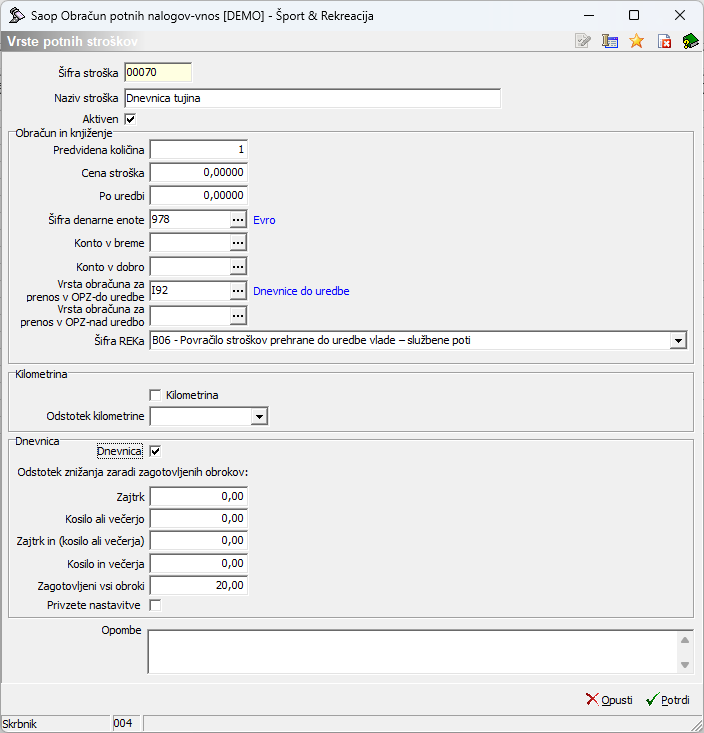Focus the Predvidena količina field
704x733 pixels.
(x=199, y=150)
